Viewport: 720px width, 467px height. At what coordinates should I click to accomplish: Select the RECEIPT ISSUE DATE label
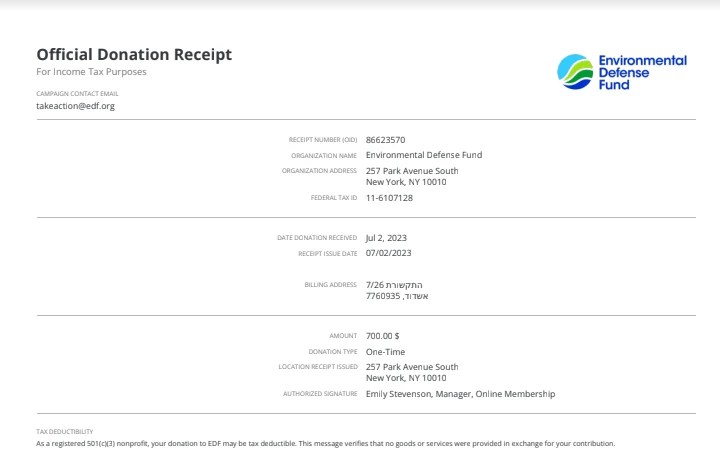point(327,253)
